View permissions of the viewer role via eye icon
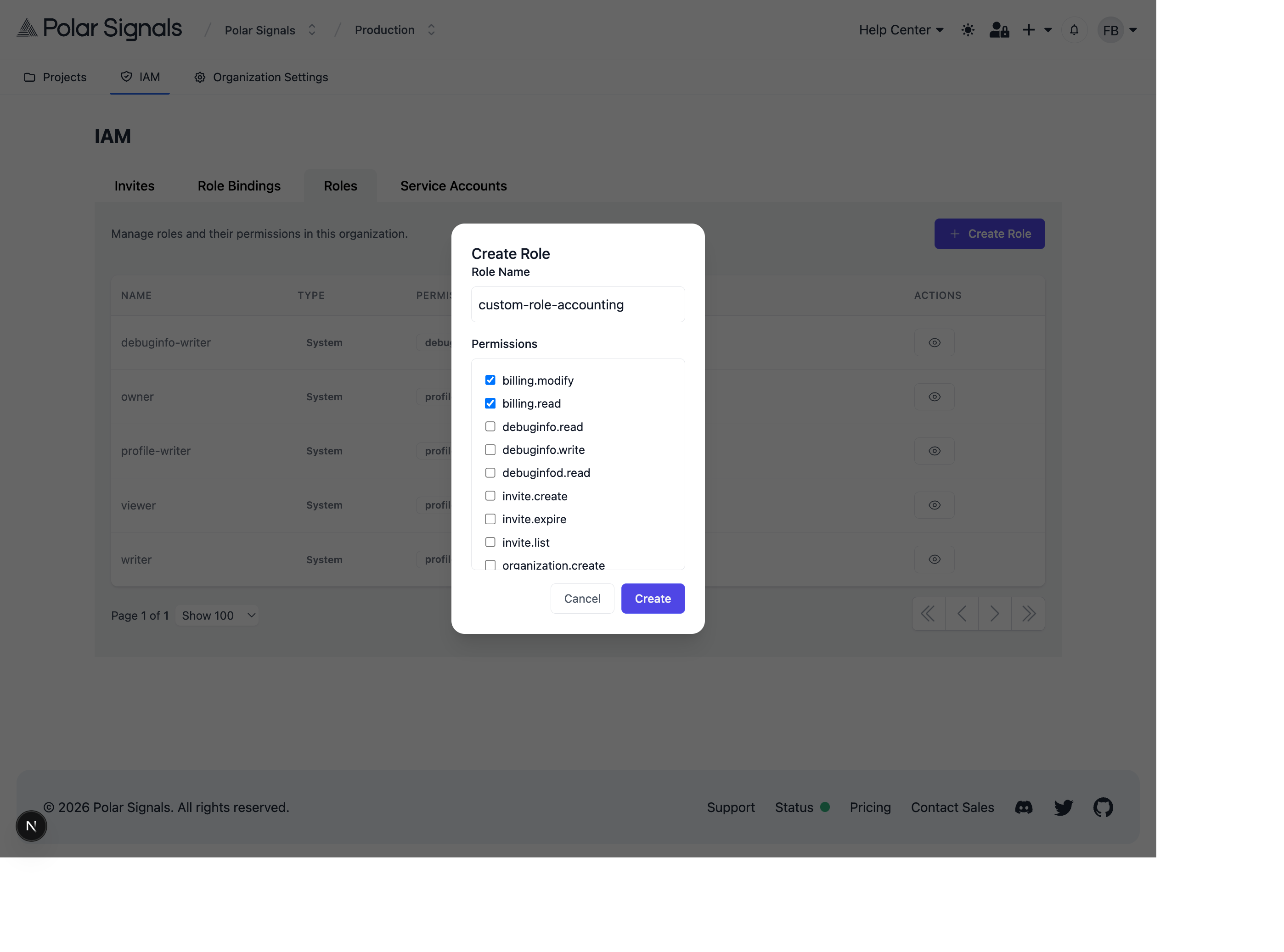The height and width of the screenshot is (952, 1284). [934, 505]
